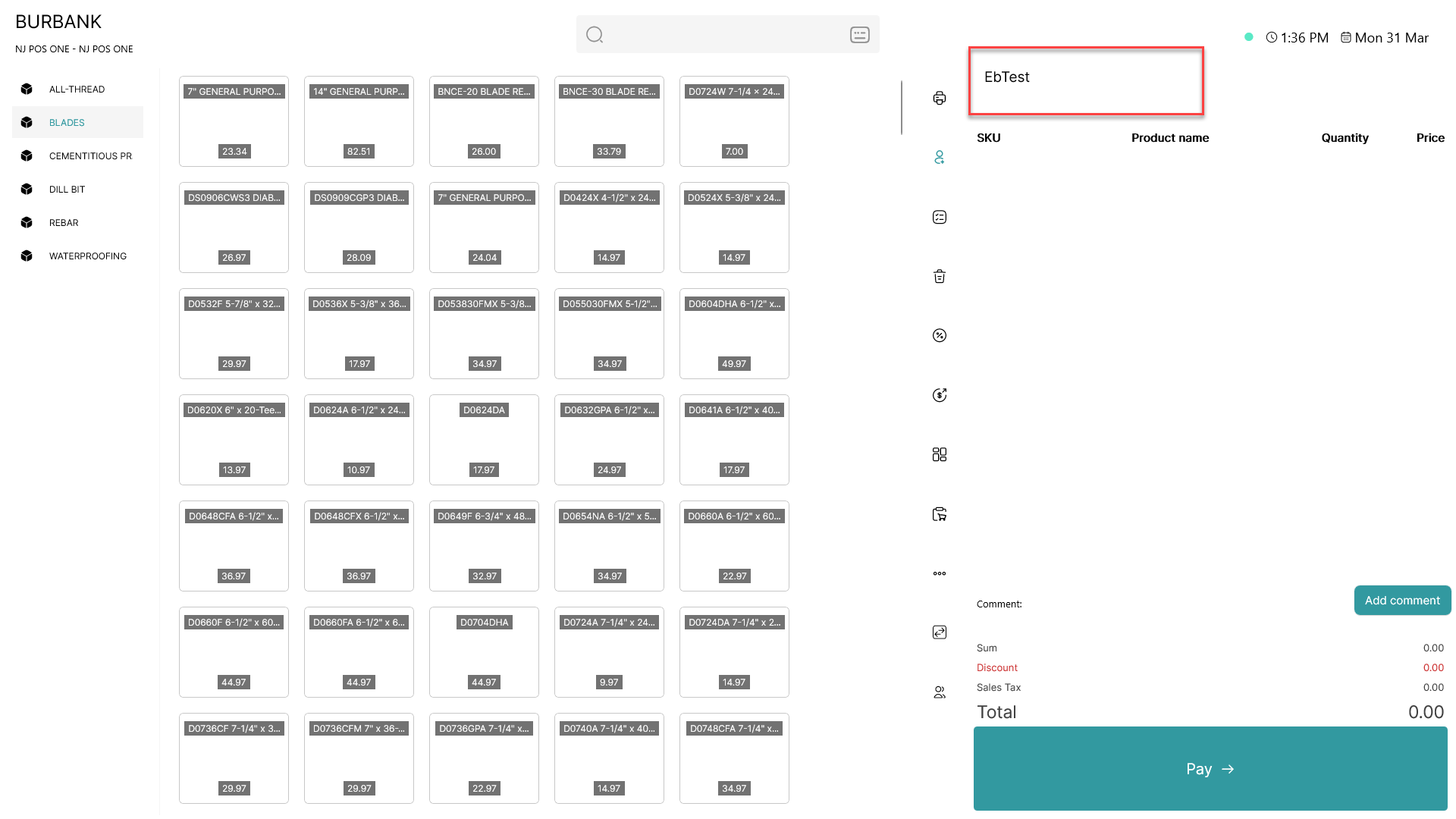Click the cube icon beside ALL-THREAD

(x=27, y=89)
